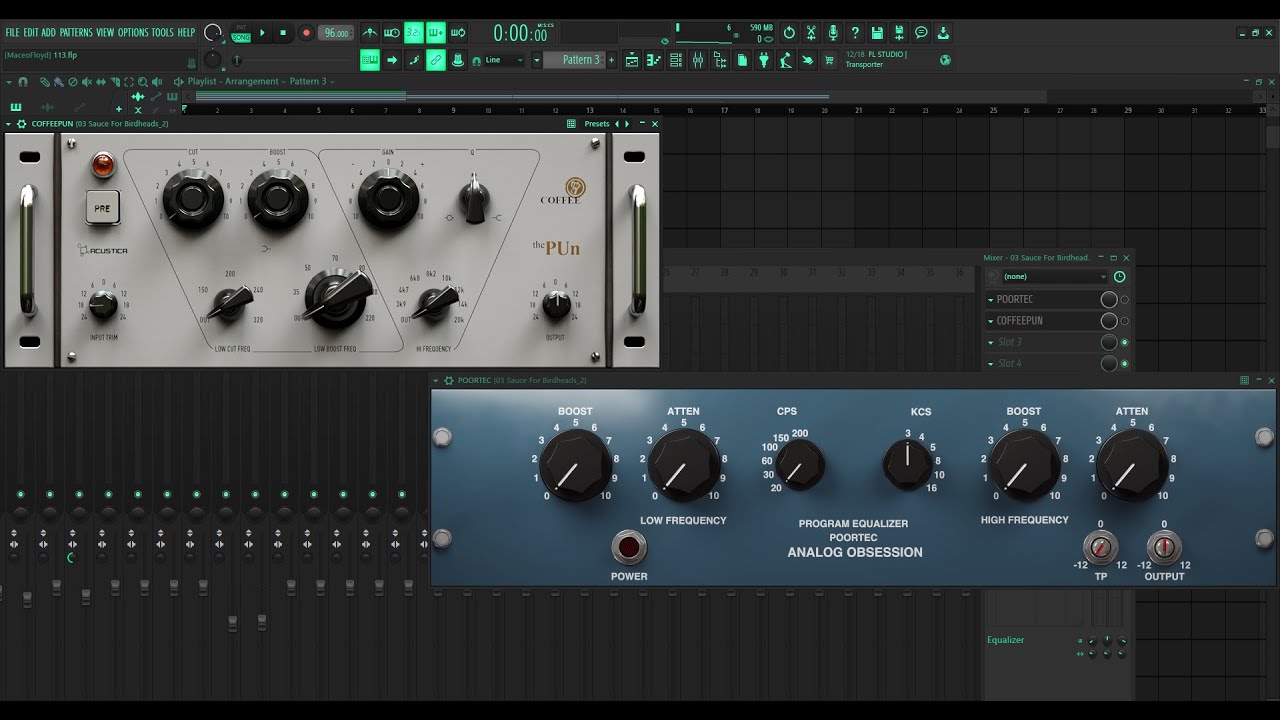Image resolution: width=1280 pixels, height=720 pixels.
Task: Click the save project floppy icon
Action: coord(877,33)
